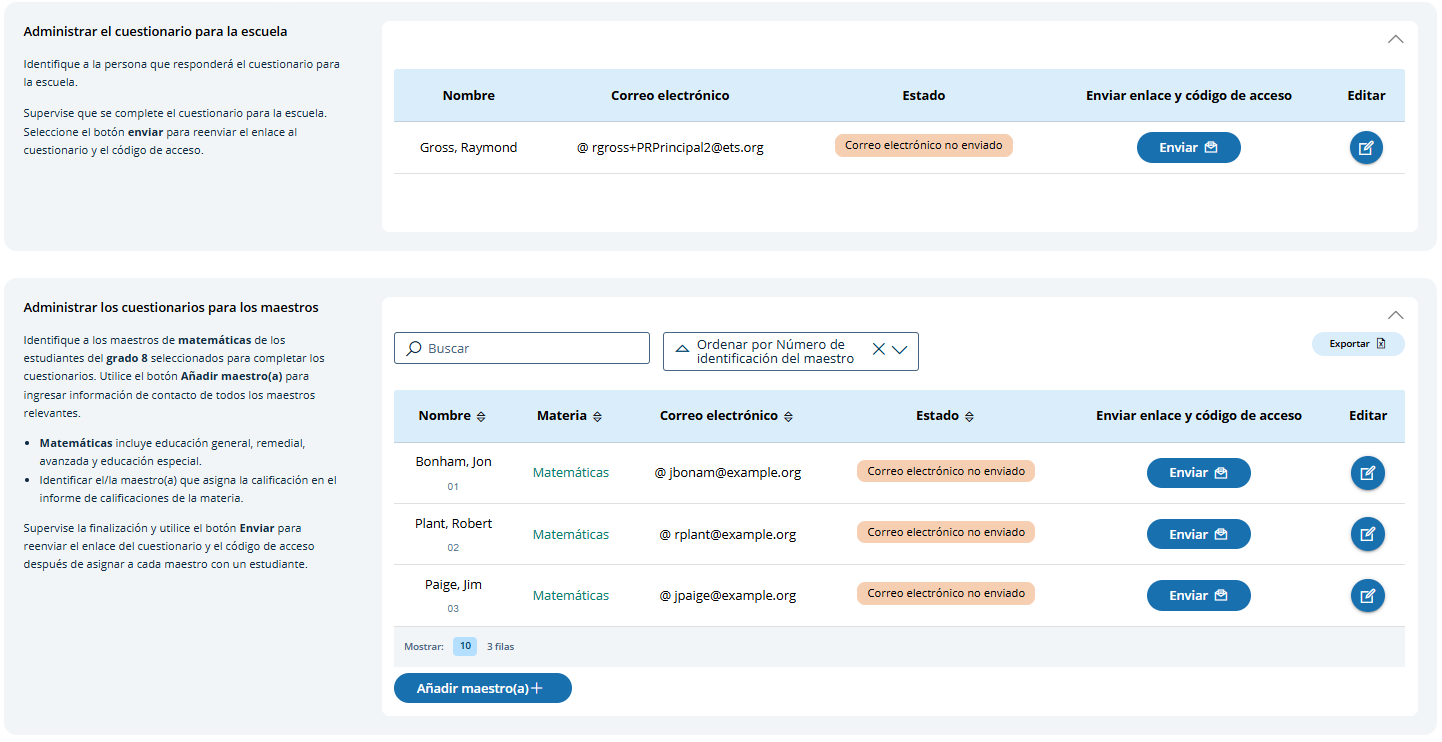The width and height of the screenshot is (1442, 742).
Task: Click Añadir maestro(a) button
Action: (482, 688)
